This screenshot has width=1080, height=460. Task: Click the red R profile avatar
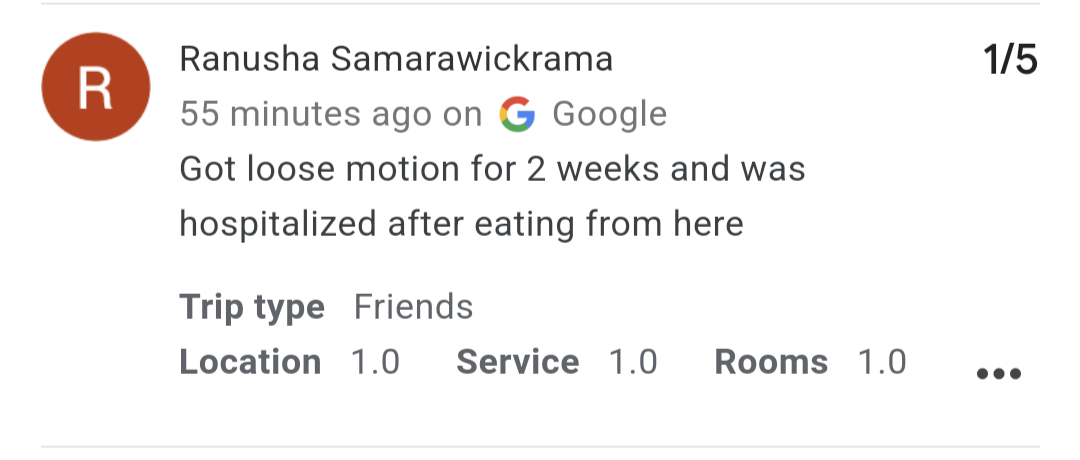tap(96, 87)
